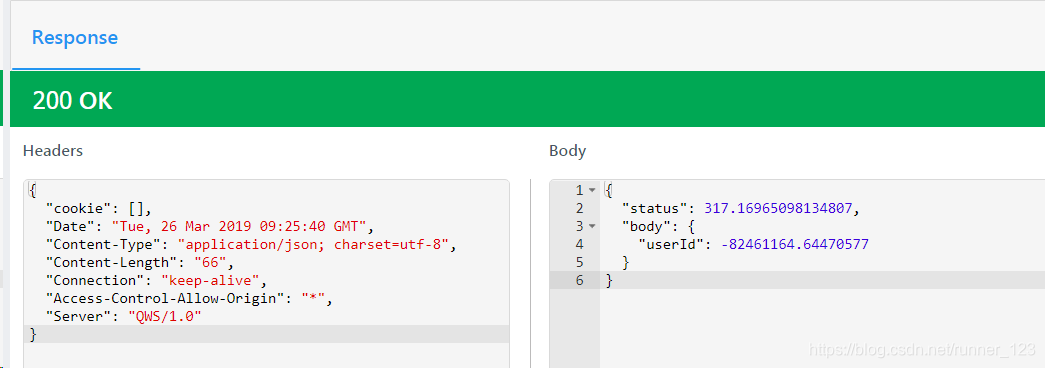This screenshot has height=368, width=1045.
Task: Click line number 2 in the Body gutter
Action: click(x=579, y=209)
